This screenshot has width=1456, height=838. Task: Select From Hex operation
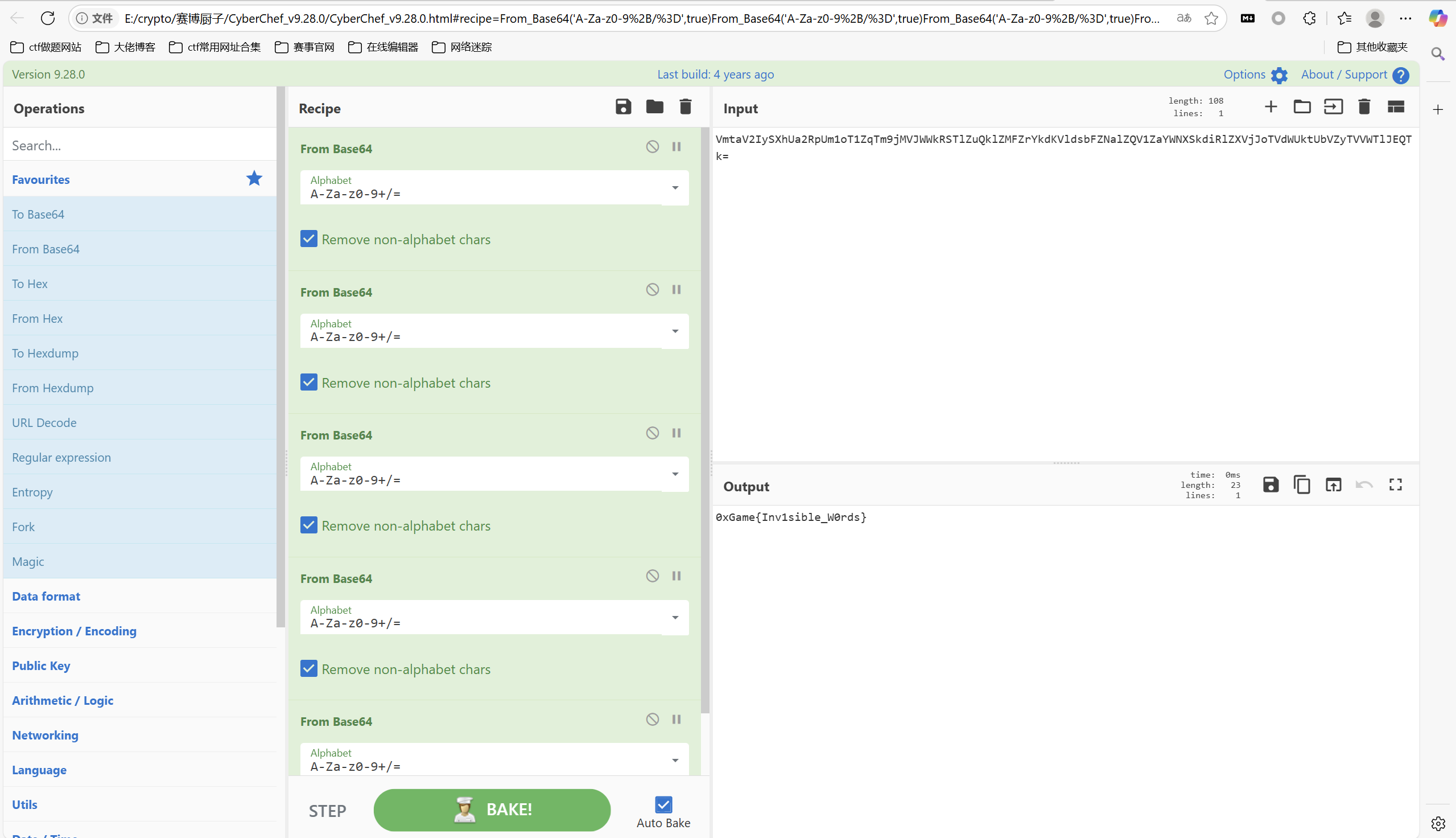139,318
